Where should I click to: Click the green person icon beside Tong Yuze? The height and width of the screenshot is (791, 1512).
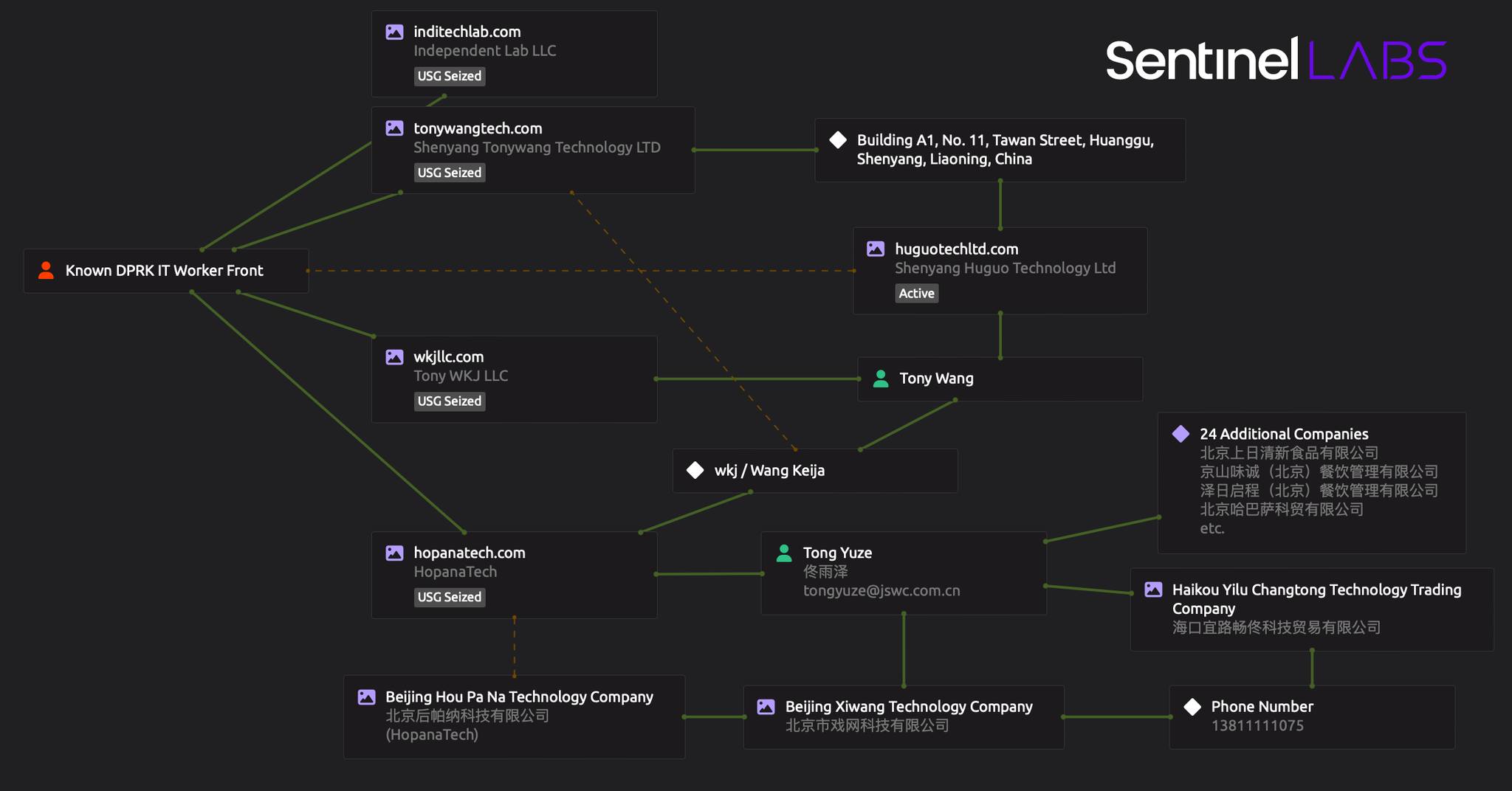click(x=784, y=553)
